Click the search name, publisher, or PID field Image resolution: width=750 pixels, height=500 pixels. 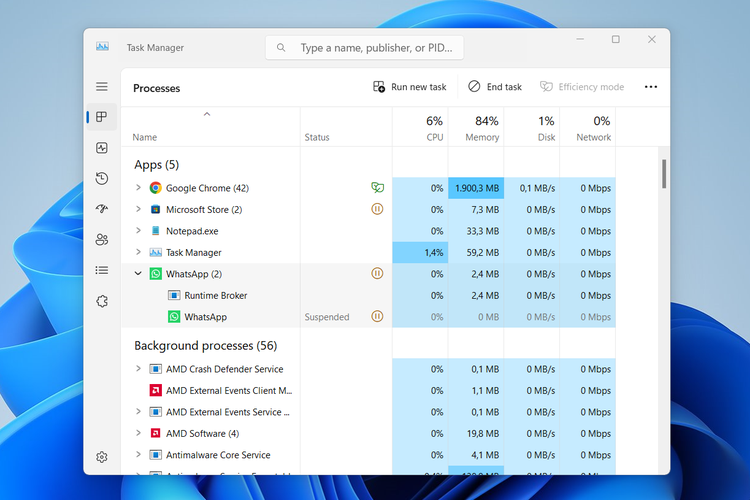(364, 48)
